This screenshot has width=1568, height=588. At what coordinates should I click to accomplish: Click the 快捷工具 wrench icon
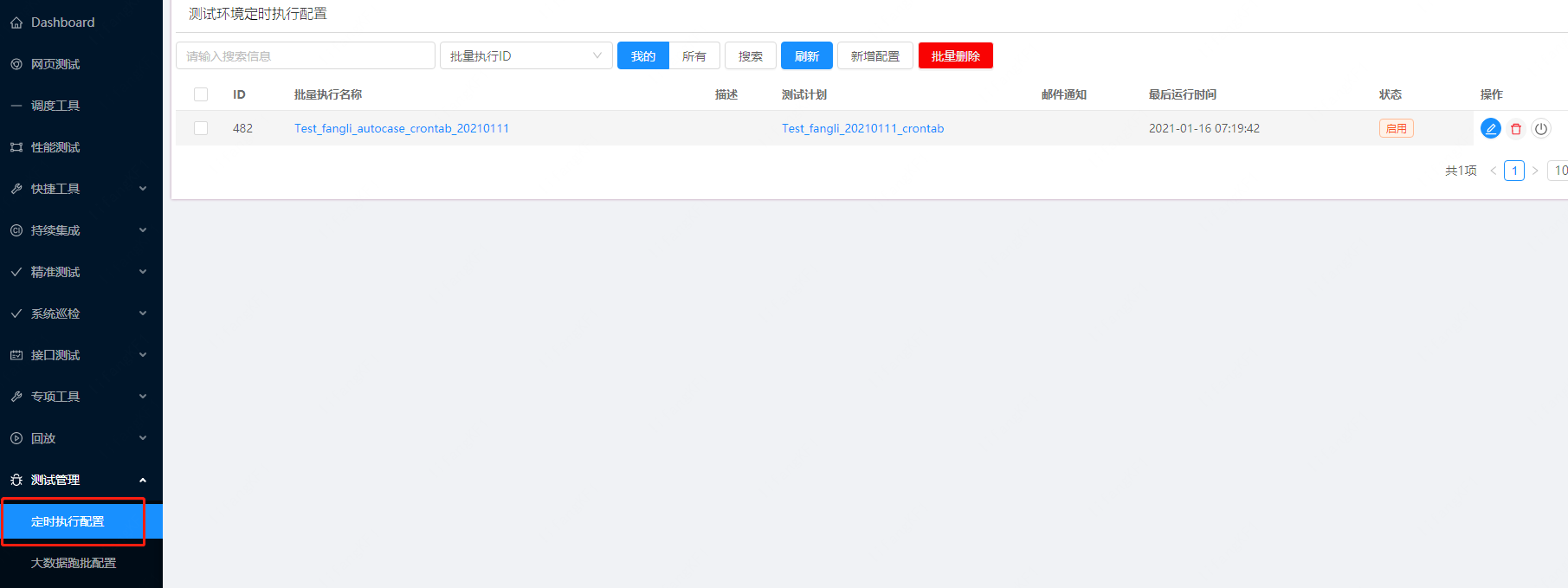click(16, 189)
